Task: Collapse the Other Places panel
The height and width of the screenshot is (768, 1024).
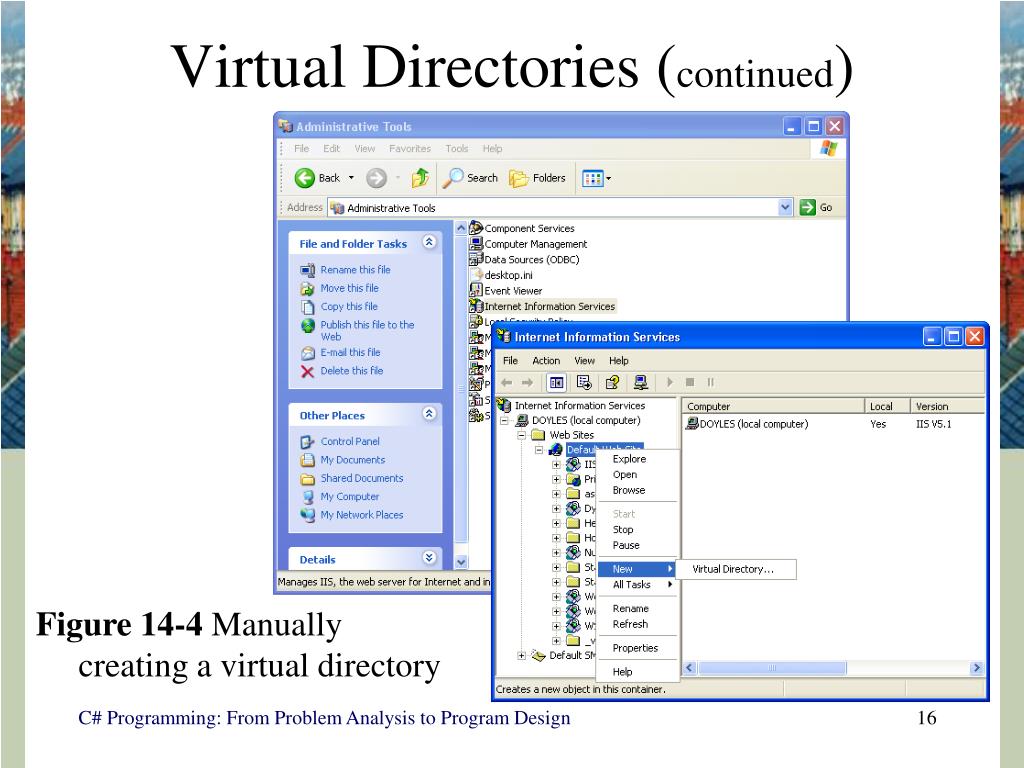Action: click(x=429, y=414)
